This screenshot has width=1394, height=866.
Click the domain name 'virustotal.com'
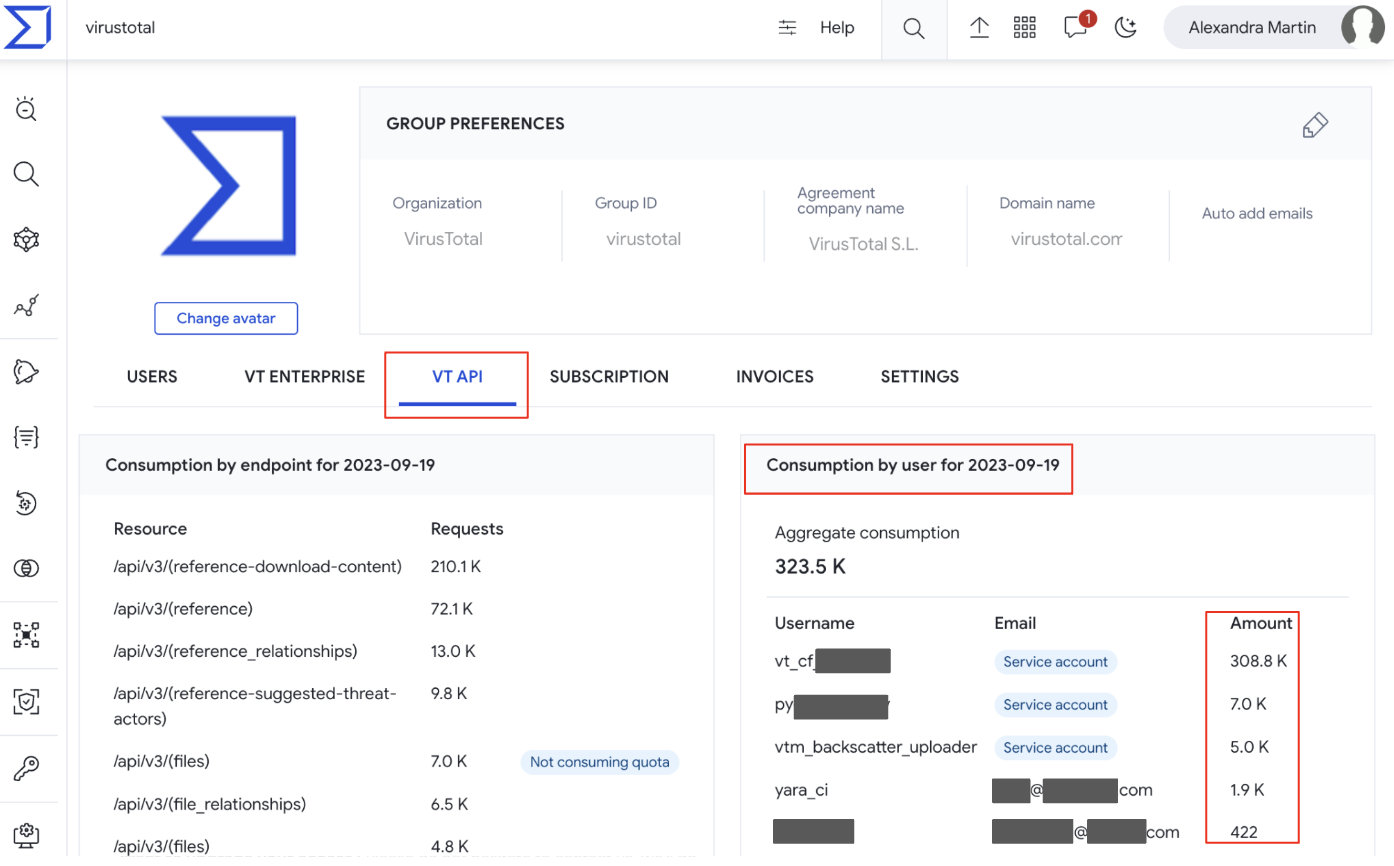click(1066, 239)
